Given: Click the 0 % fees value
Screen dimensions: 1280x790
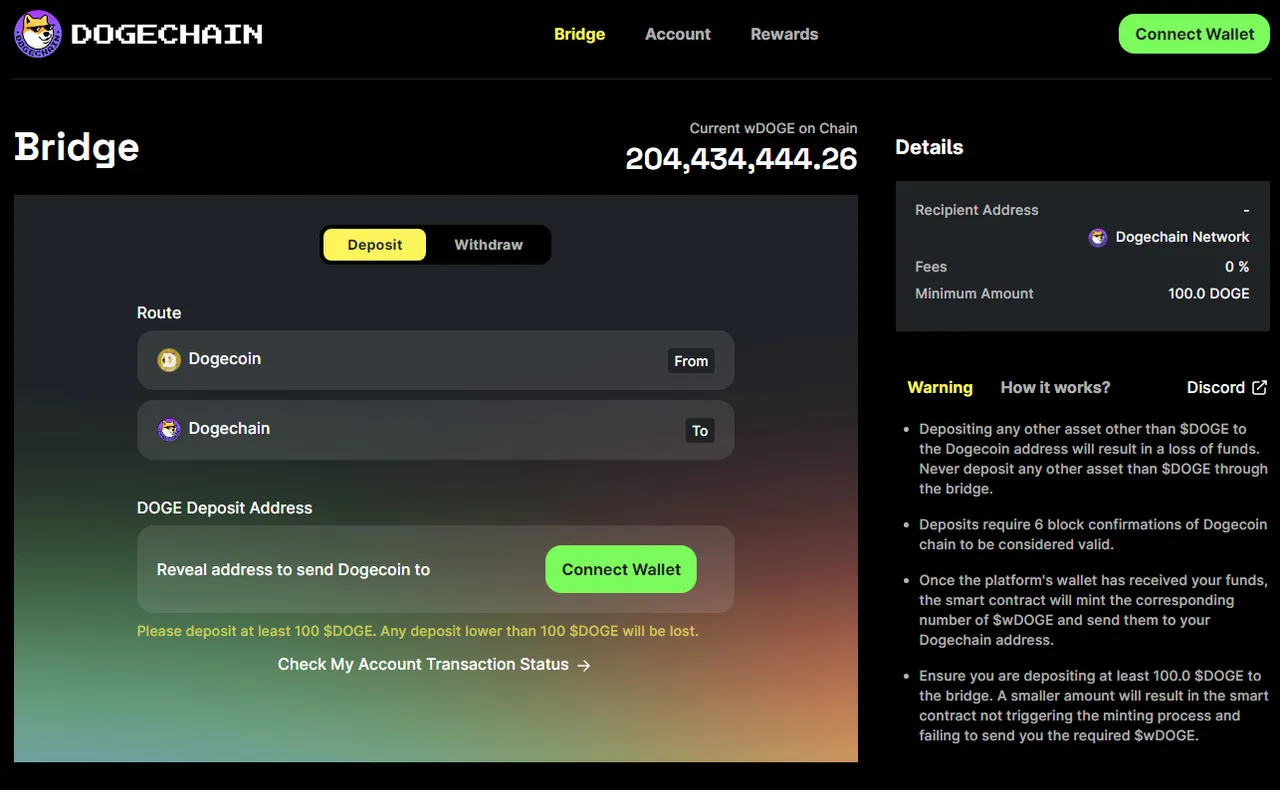Looking at the screenshot, I should point(1237,267).
